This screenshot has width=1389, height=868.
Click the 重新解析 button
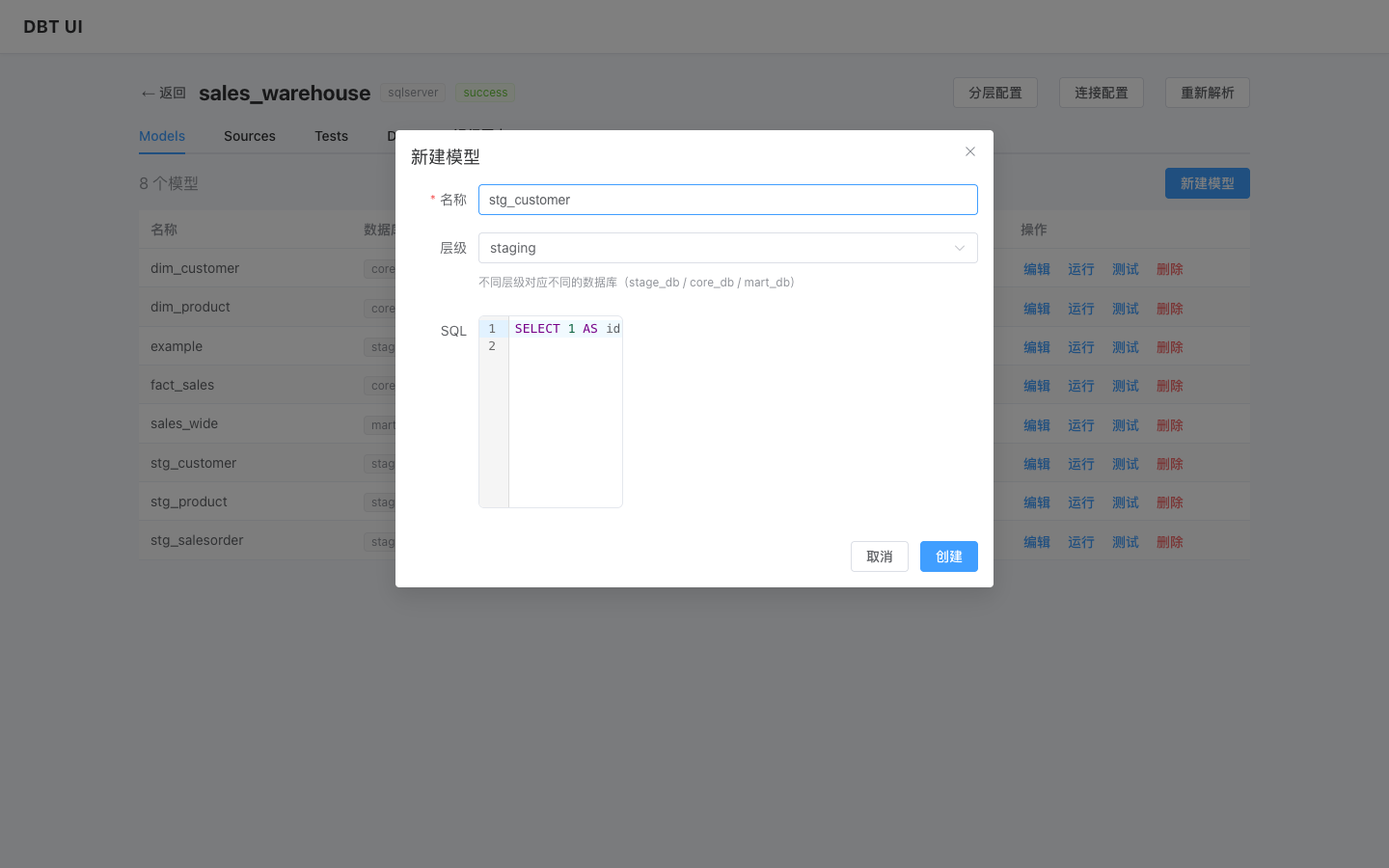(x=1208, y=93)
